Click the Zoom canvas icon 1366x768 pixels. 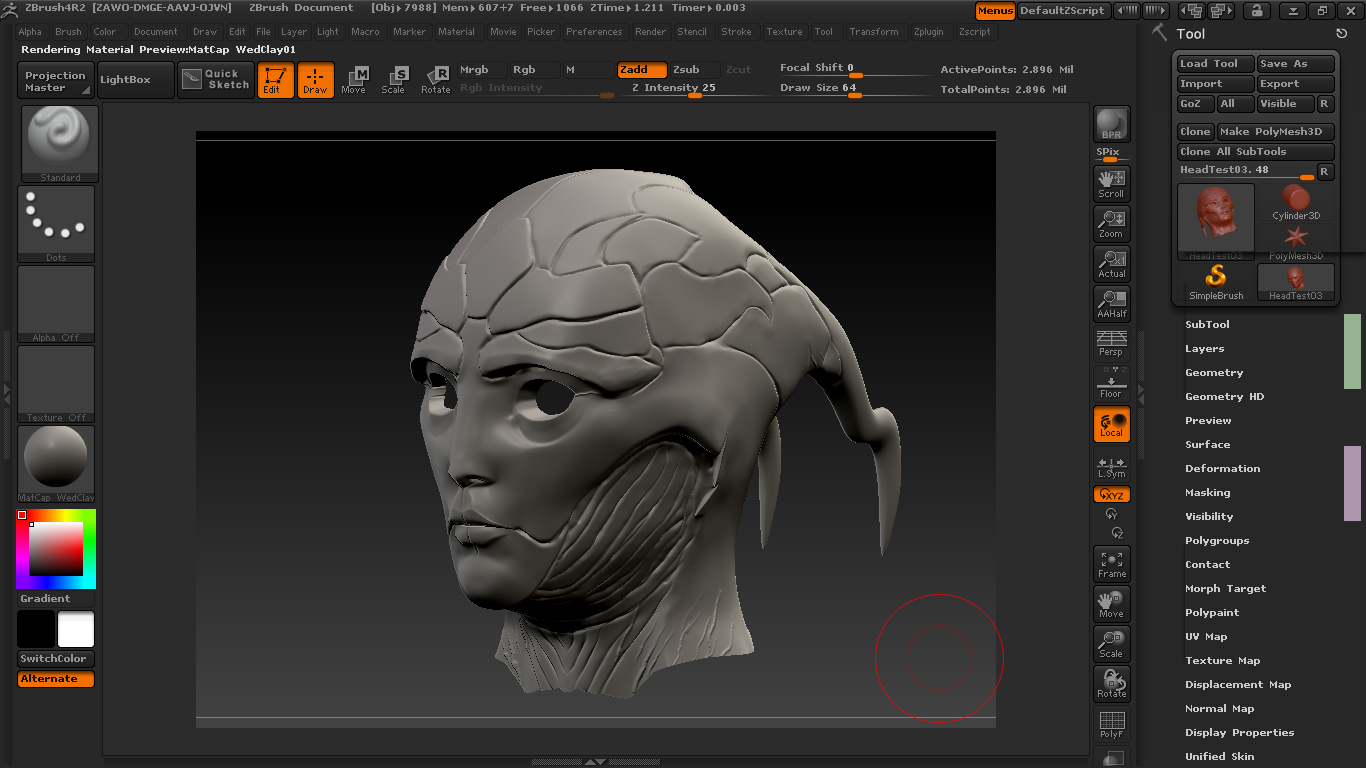click(x=1111, y=223)
